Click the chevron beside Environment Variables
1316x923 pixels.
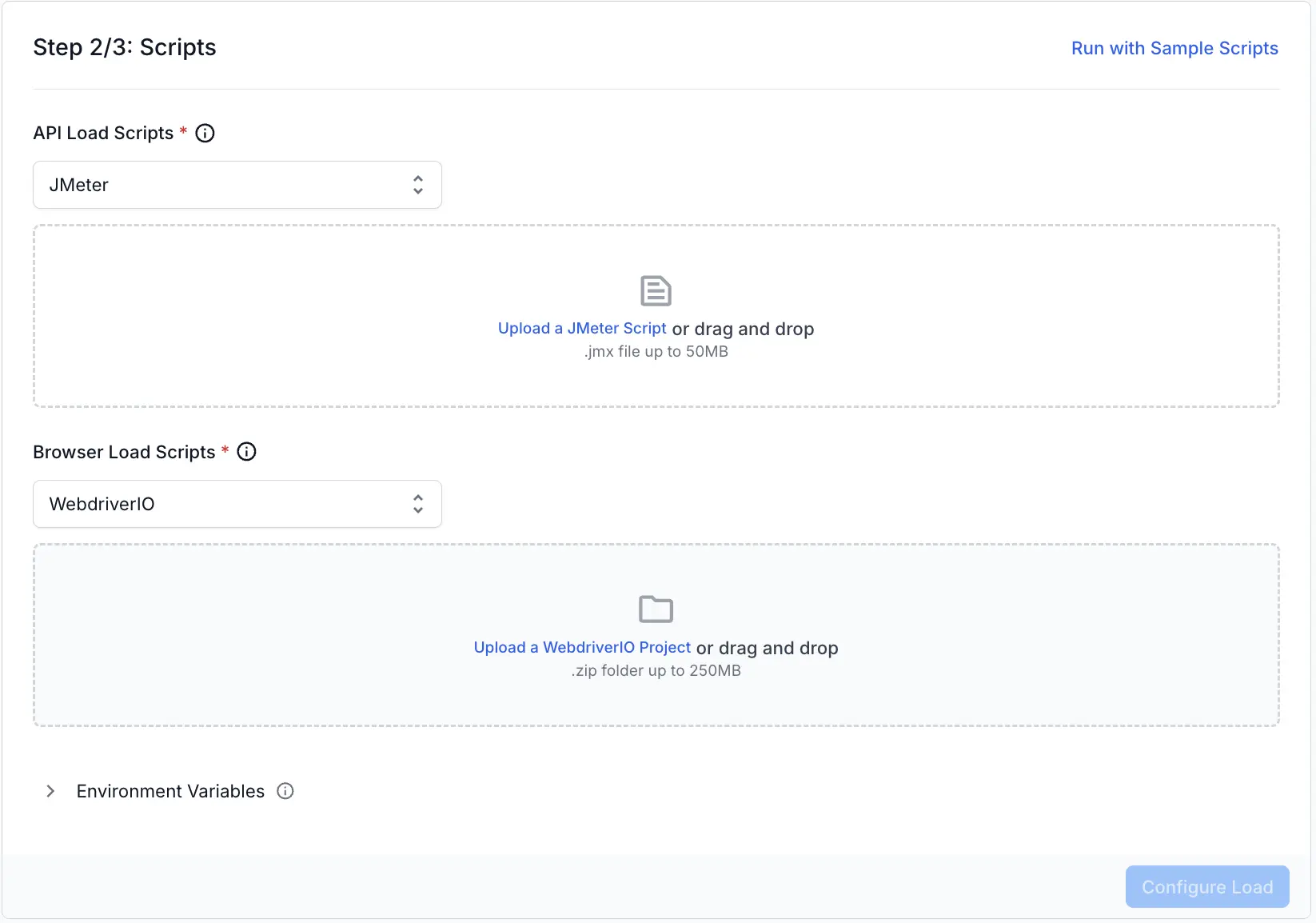coord(50,791)
